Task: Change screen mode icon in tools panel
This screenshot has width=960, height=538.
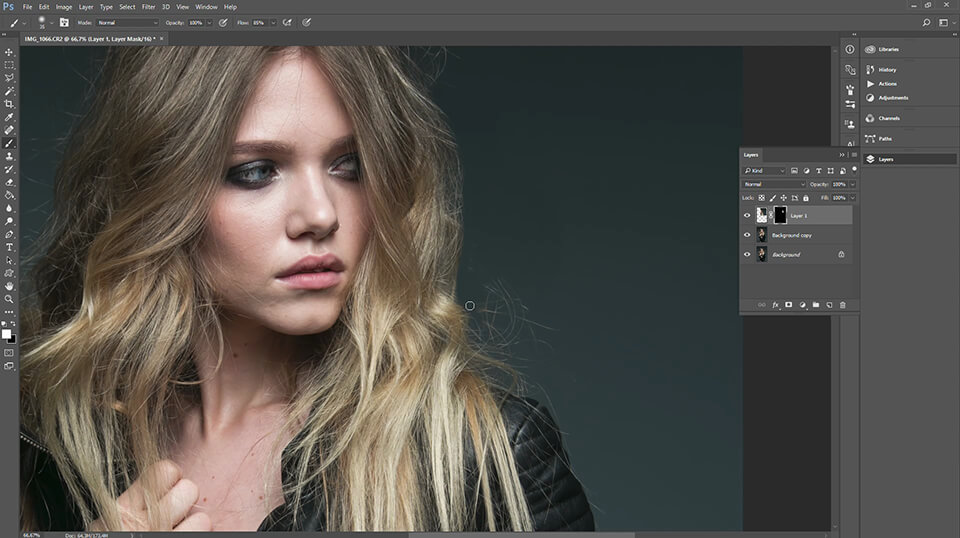Action: pyautogui.click(x=9, y=366)
